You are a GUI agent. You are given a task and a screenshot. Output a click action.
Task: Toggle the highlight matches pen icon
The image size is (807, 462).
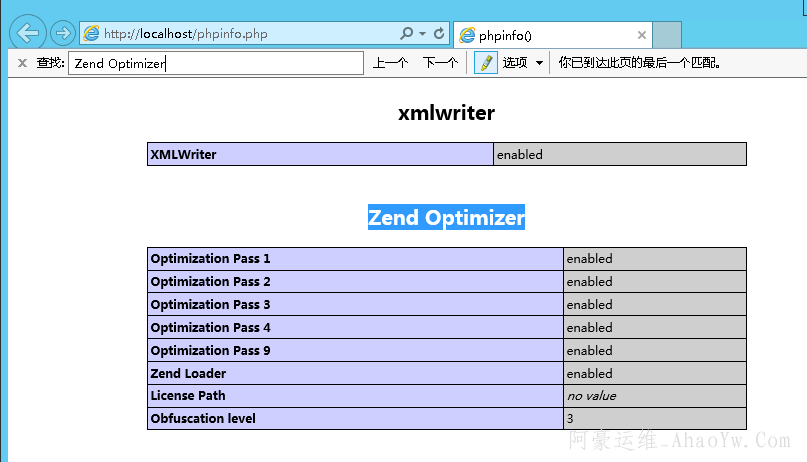[x=485, y=63]
